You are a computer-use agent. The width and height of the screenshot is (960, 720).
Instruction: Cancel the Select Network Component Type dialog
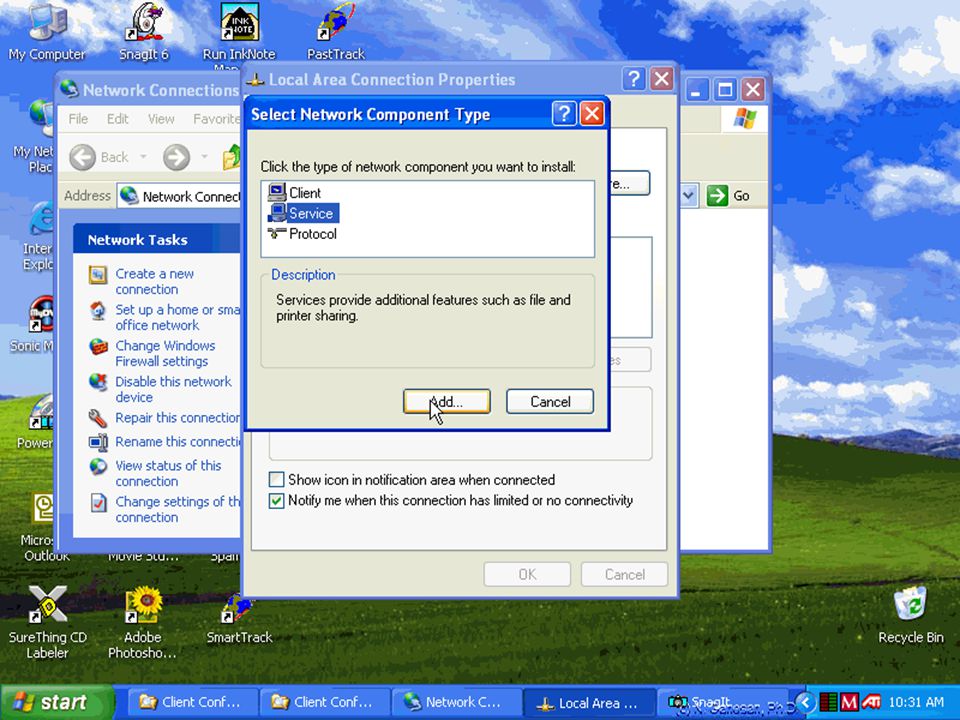[550, 402]
